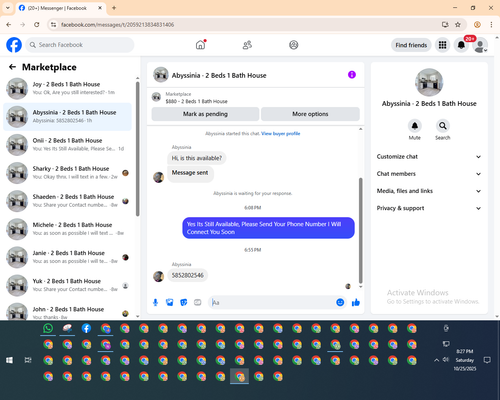Screen dimensions: 500x400
Task: Show hidden system tray icons
Action: pyautogui.click(x=436, y=360)
